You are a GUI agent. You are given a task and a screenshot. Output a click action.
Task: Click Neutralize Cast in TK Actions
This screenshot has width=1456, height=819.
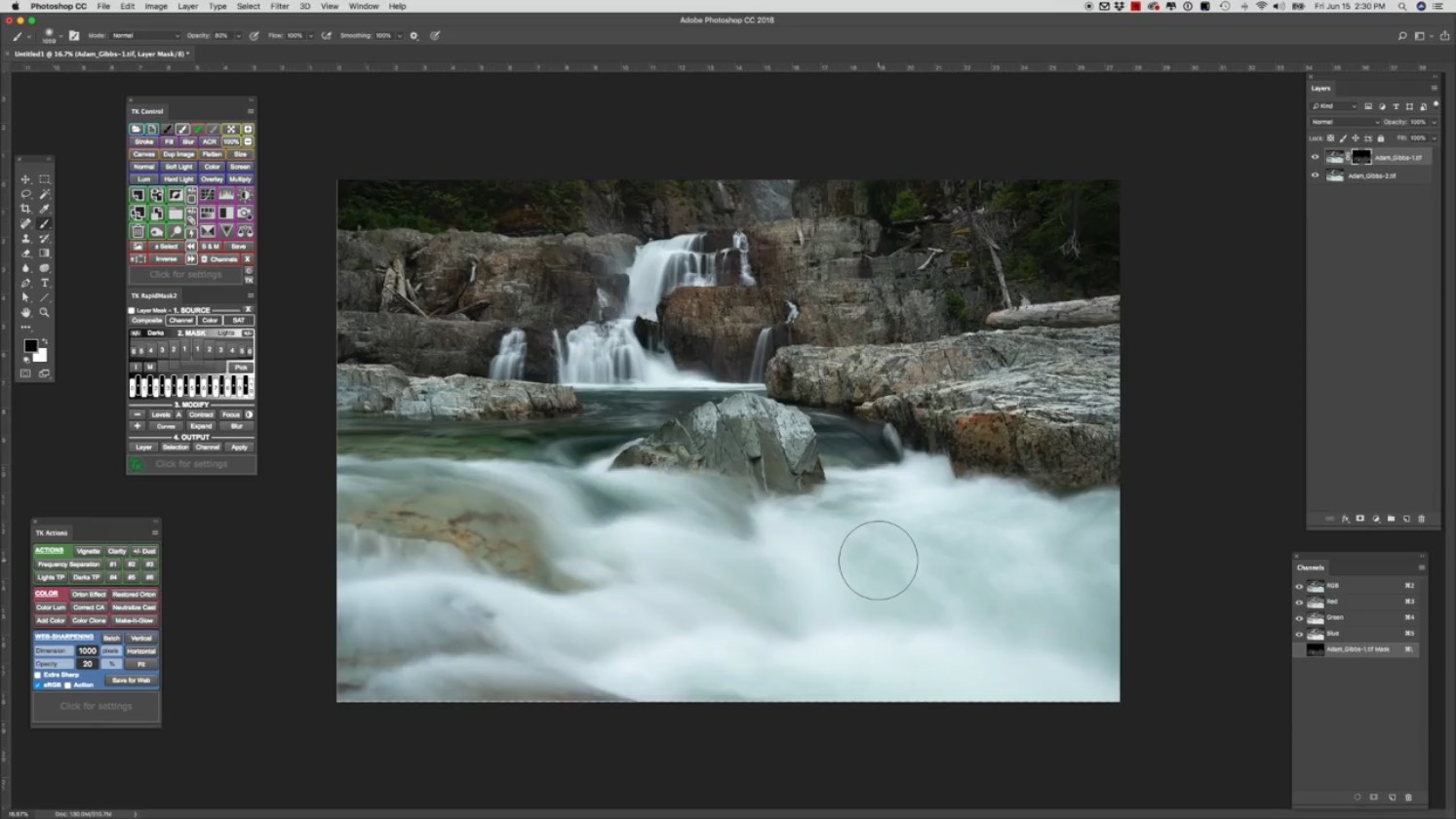click(x=135, y=606)
